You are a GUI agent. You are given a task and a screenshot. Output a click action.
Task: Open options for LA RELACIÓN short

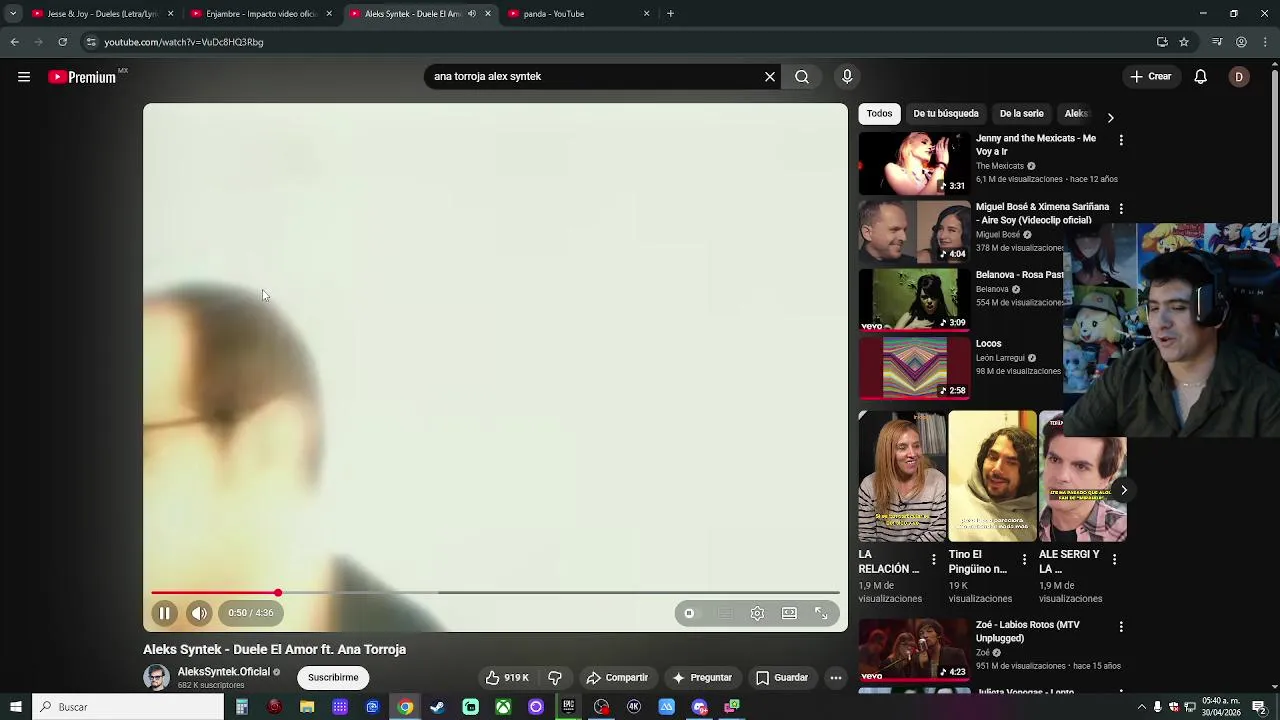click(934, 560)
